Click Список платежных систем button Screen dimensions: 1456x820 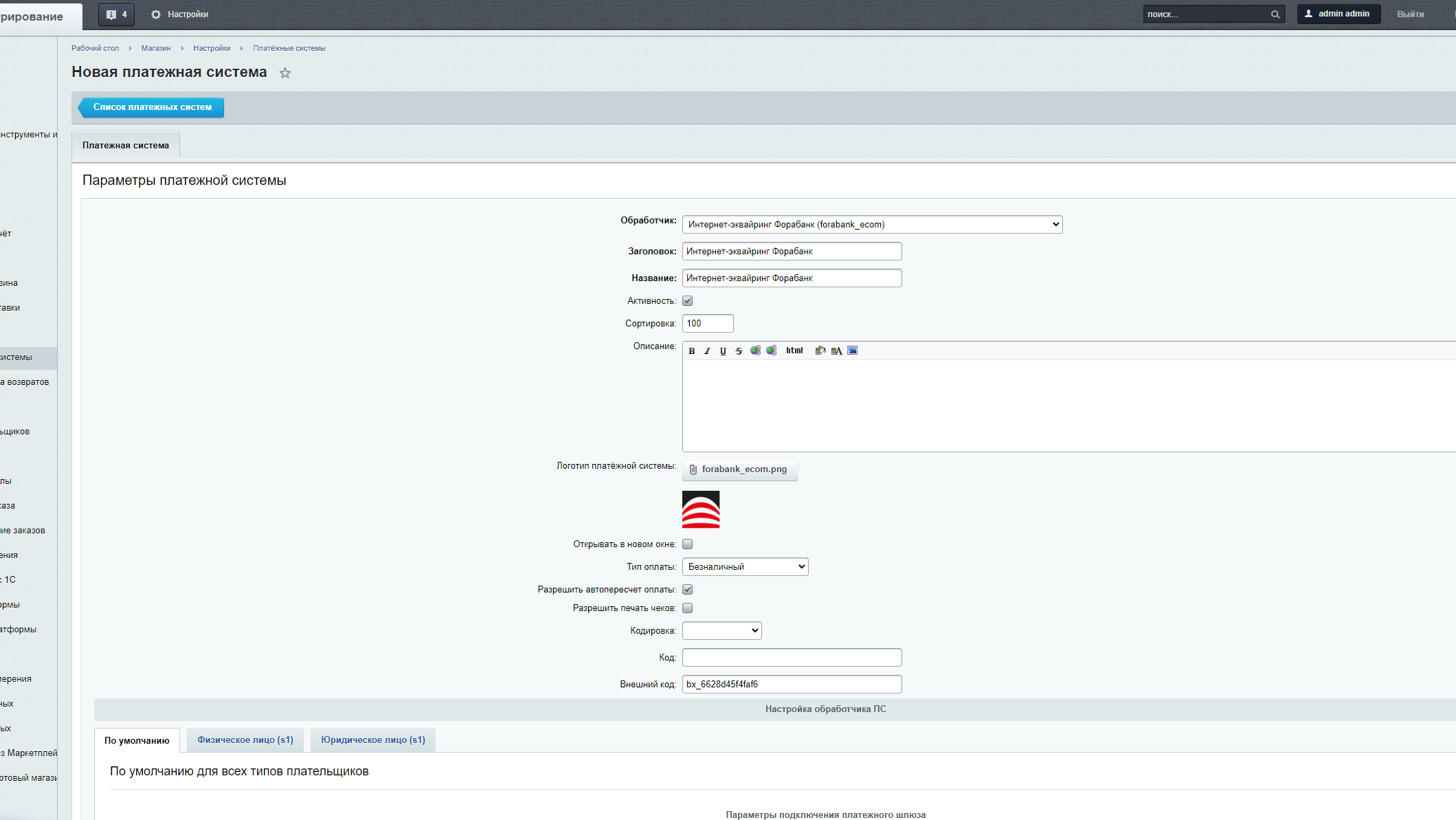click(x=153, y=107)
